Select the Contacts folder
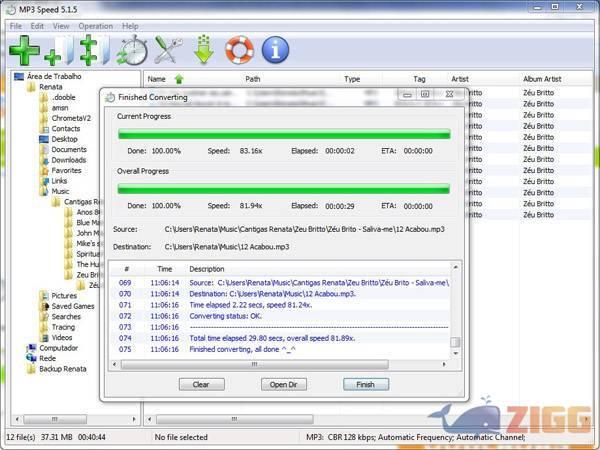Image resolution: width=600 pixels, height=450 pixels. 60,129
